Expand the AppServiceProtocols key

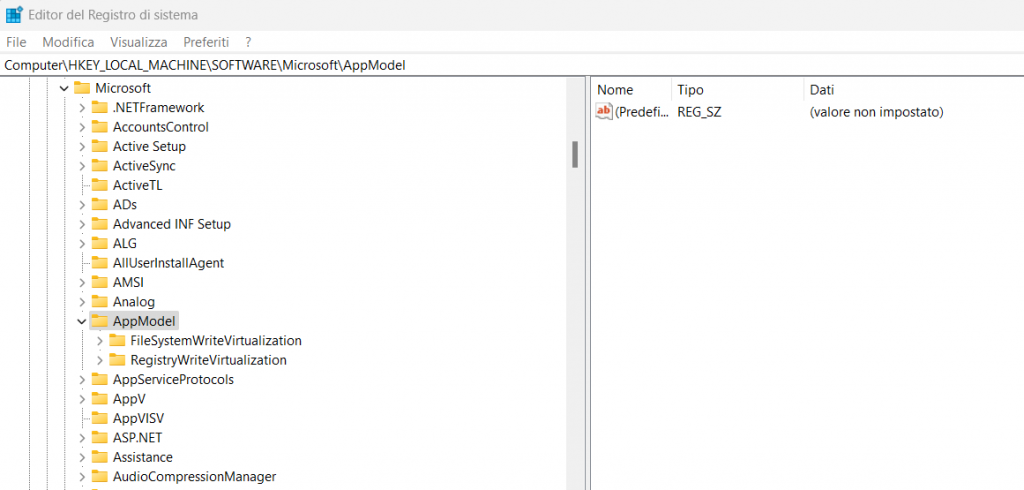tap(82, 380)
